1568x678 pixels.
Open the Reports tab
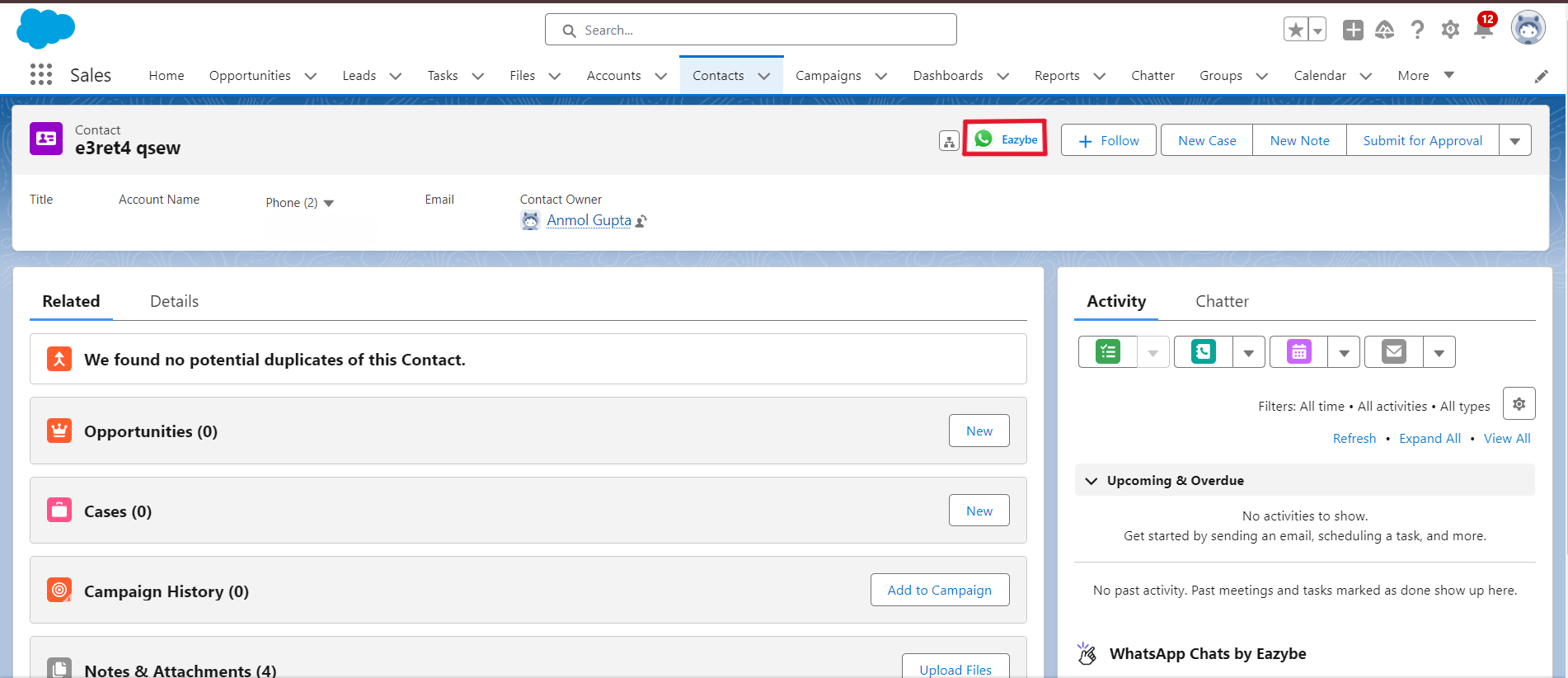coord(1057,75)
